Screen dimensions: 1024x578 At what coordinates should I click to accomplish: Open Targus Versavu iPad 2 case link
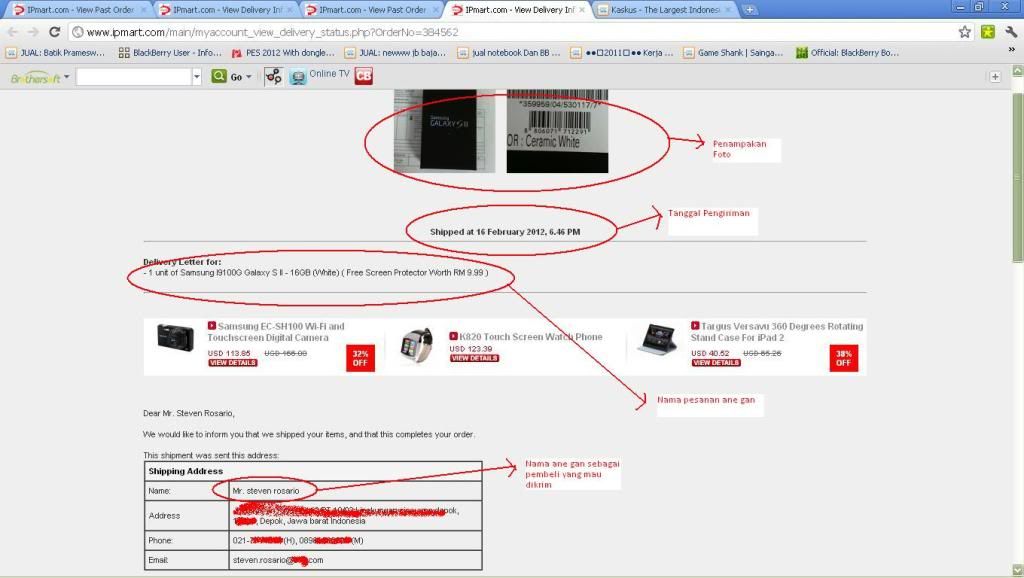click(x=777, y=332)
